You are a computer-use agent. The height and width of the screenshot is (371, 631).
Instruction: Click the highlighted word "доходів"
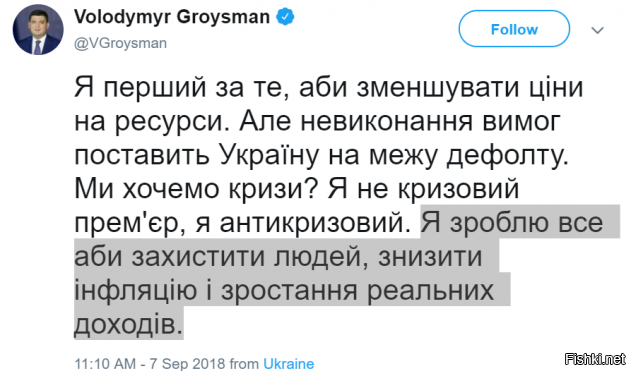[128, 323]
